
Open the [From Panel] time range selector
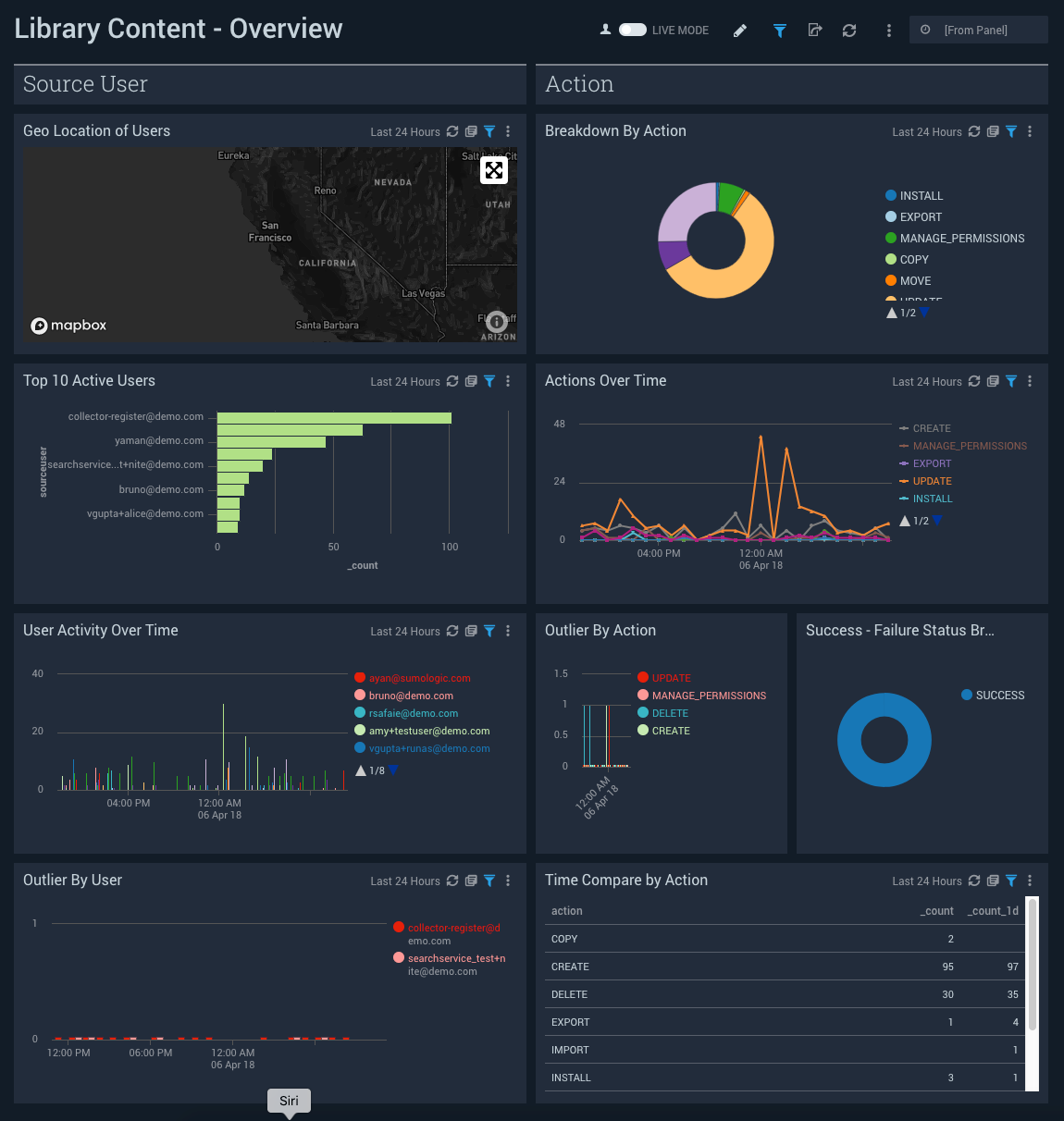[x=978, y=31]
